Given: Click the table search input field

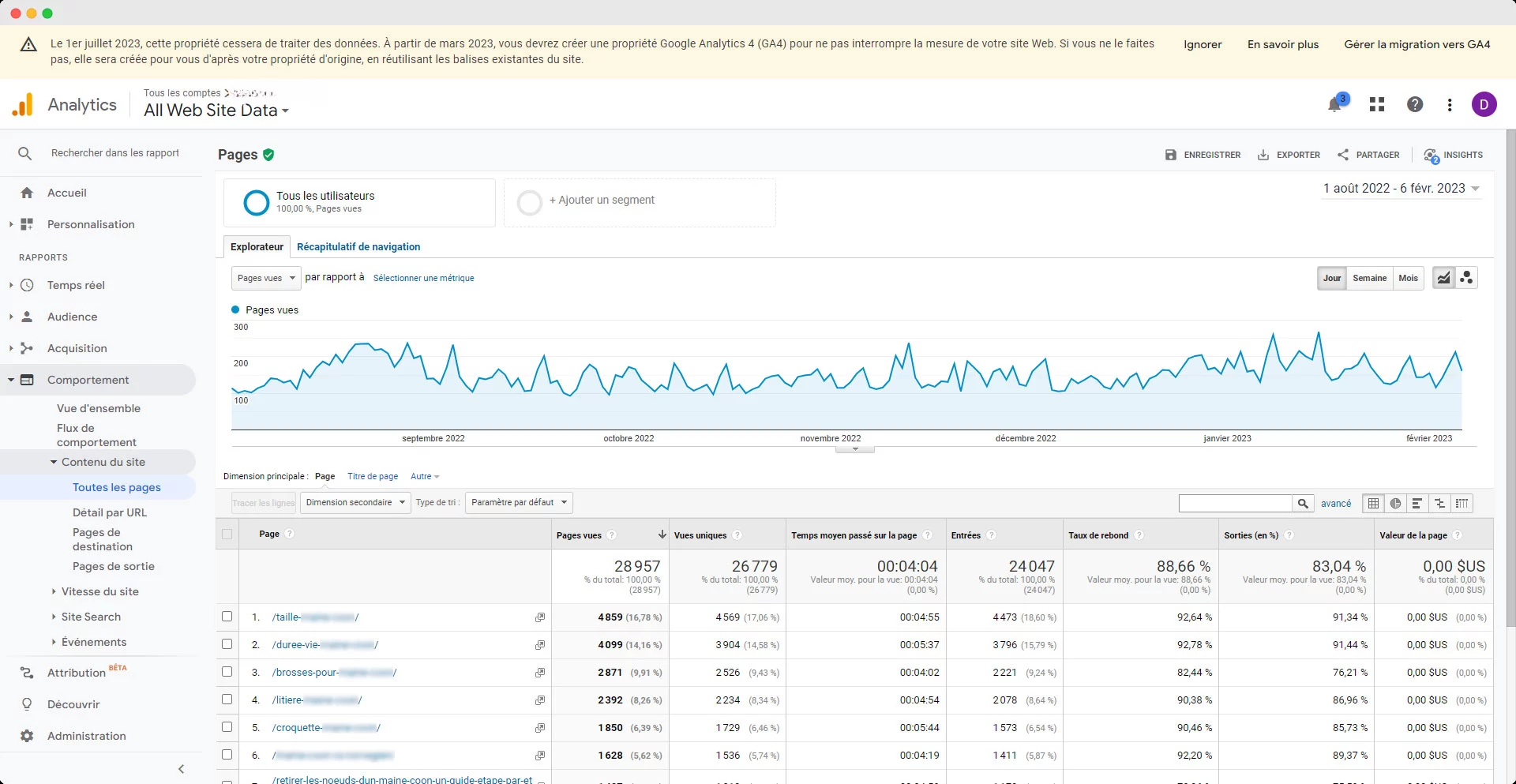Looking at the screenshot, I should tap(1236, 504).
